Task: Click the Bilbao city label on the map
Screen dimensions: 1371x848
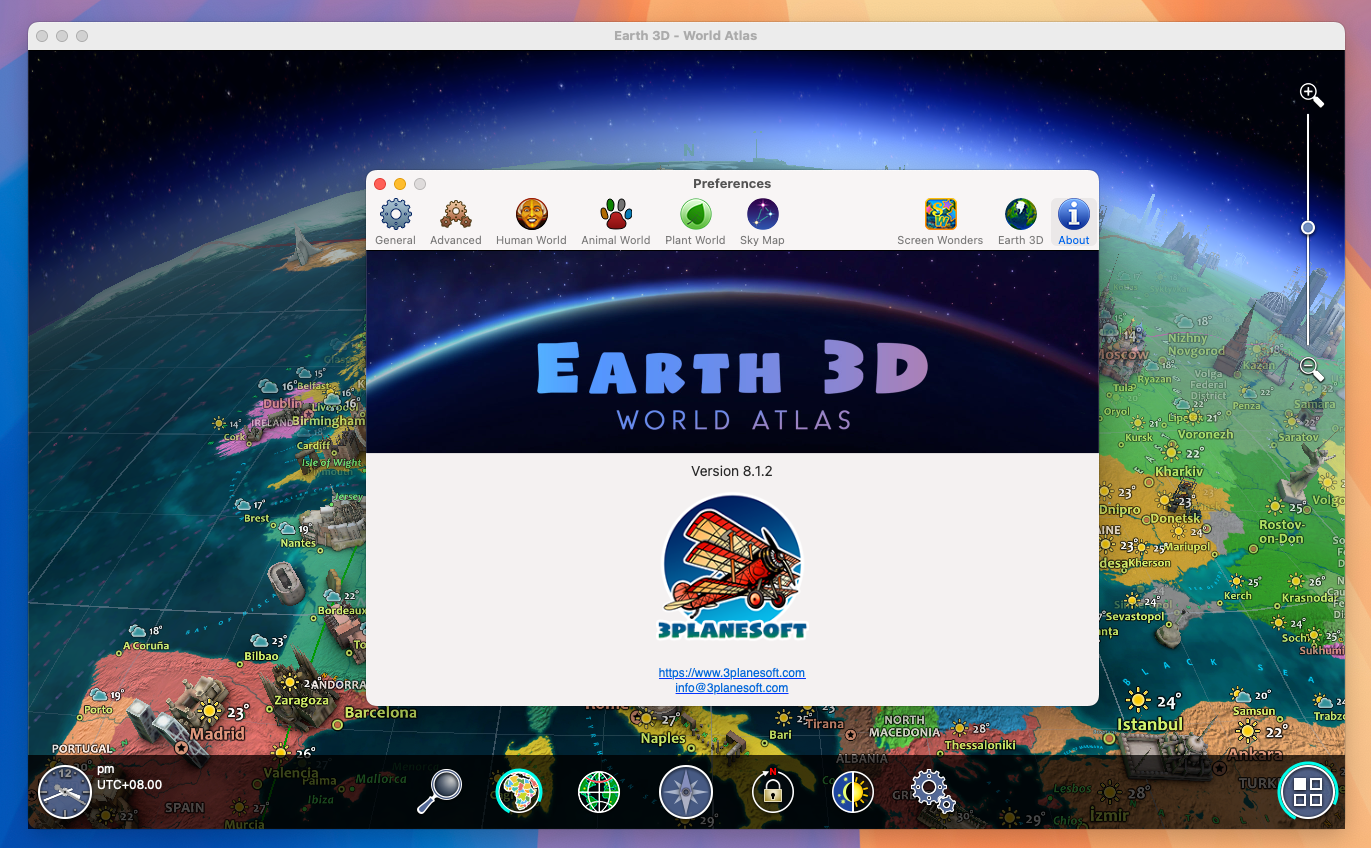Action: coord(261,657)
